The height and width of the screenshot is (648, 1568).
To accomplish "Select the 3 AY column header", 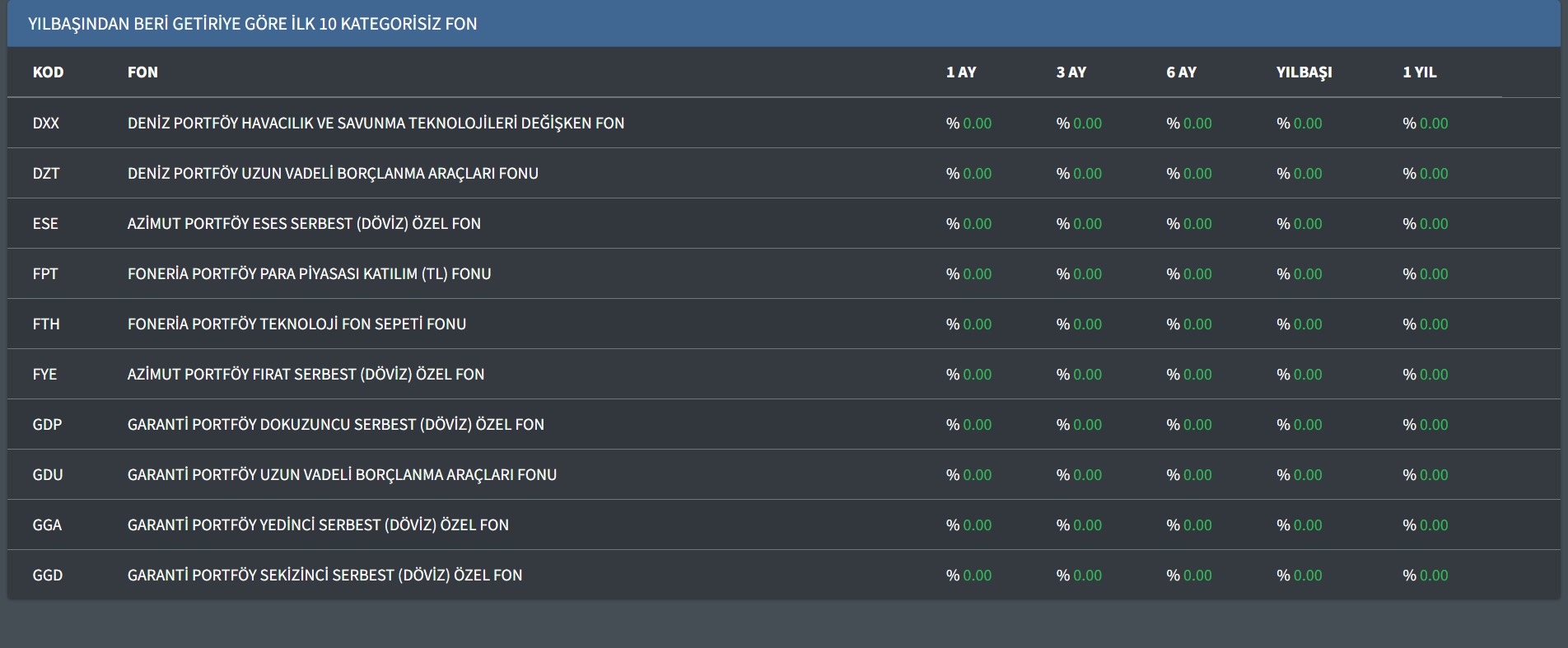I will (1071, 72).
